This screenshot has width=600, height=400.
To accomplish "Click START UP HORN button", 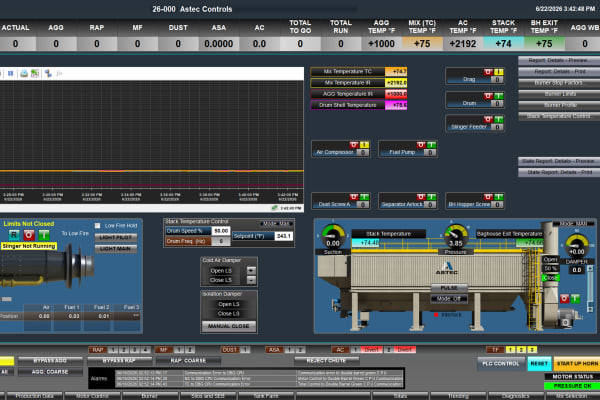I will coord(577,363).
